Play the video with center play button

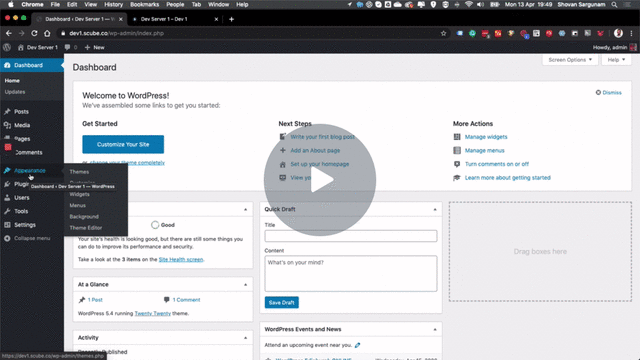[x=320, y=180]
